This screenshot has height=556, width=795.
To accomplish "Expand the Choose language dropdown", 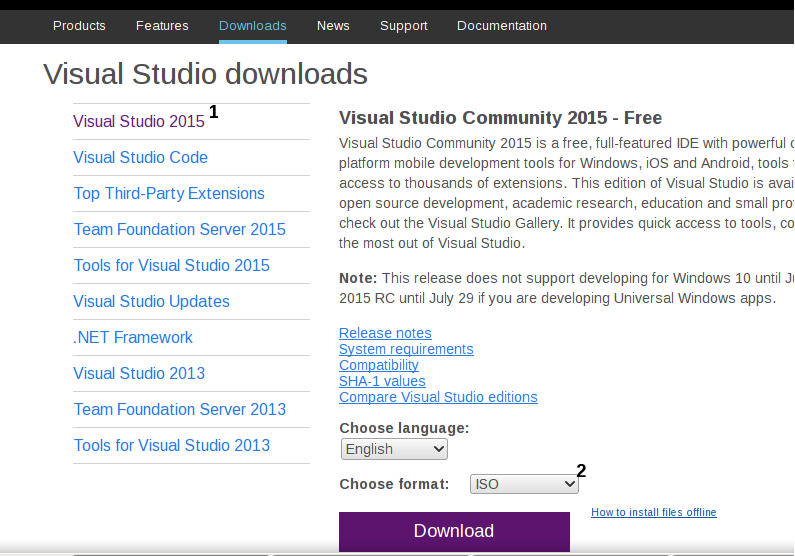I will [394, 449].
